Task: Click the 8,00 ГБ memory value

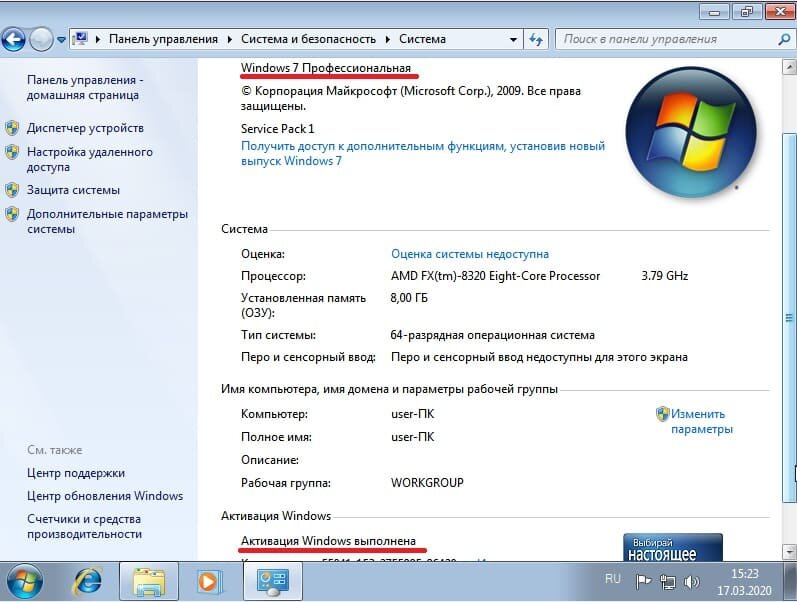Action: pyautogui.click(x=409, y=298)
